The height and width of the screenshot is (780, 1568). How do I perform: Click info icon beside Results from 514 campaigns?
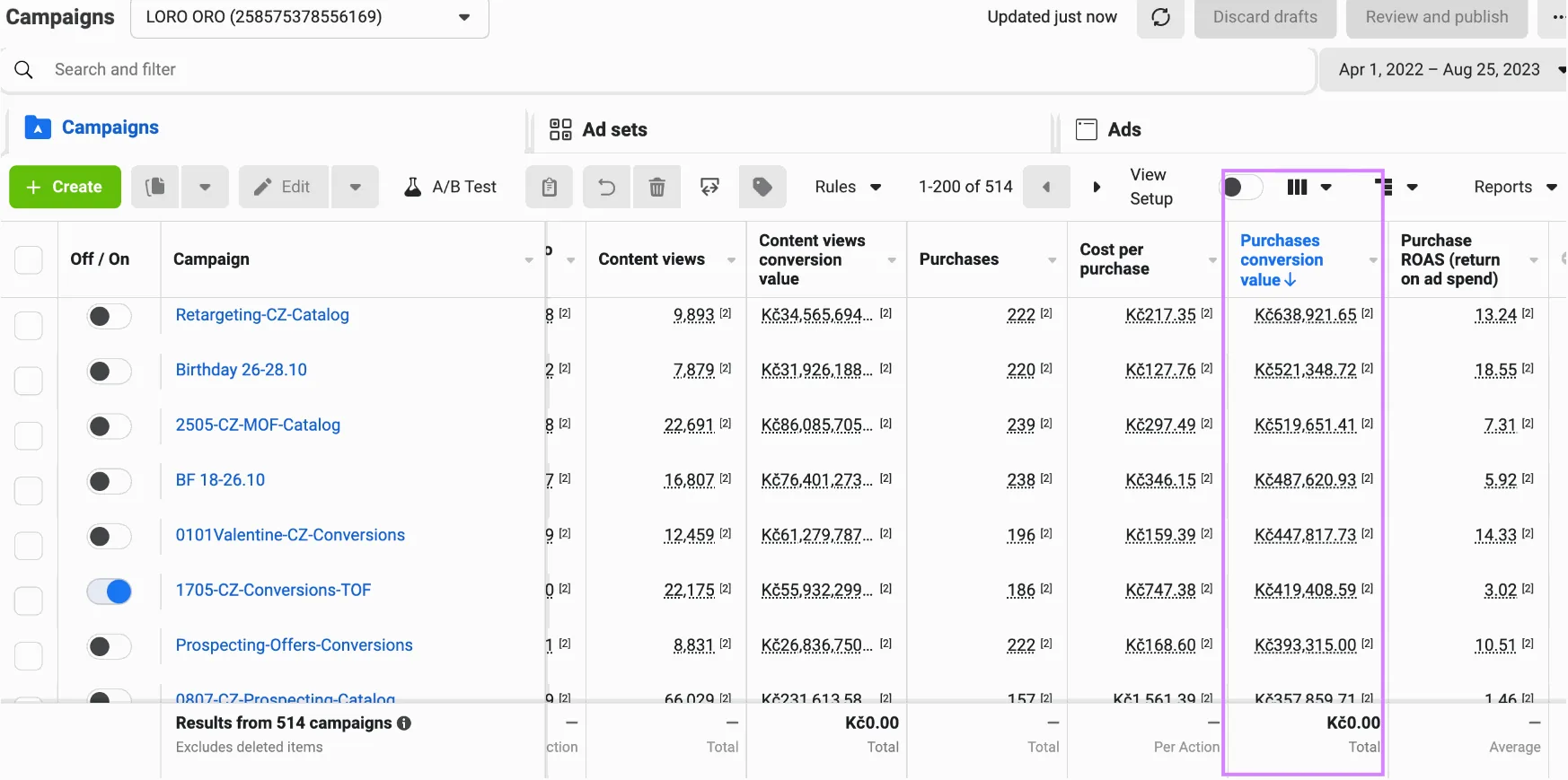404,723
